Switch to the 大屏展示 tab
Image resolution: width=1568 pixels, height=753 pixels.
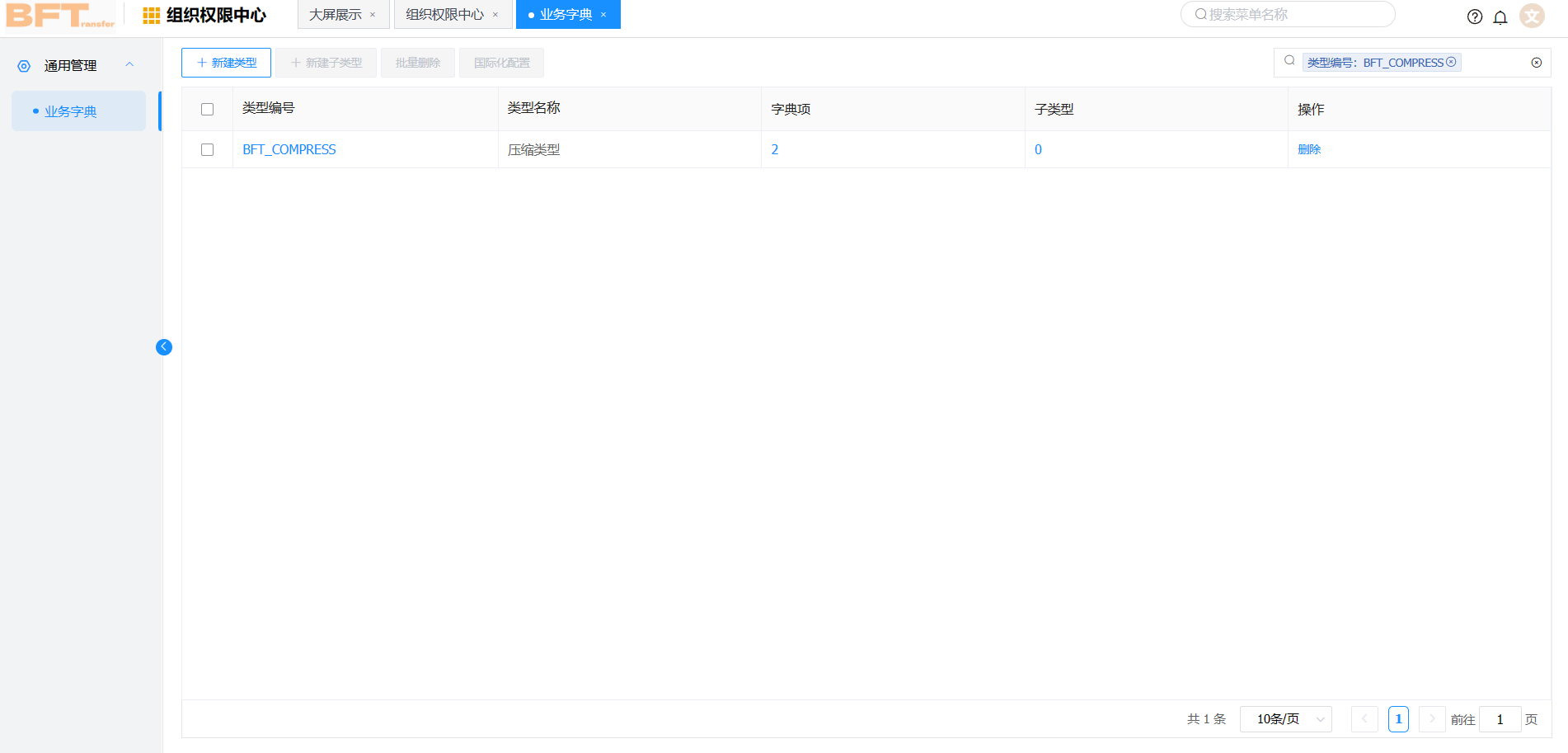click(338, 14)
